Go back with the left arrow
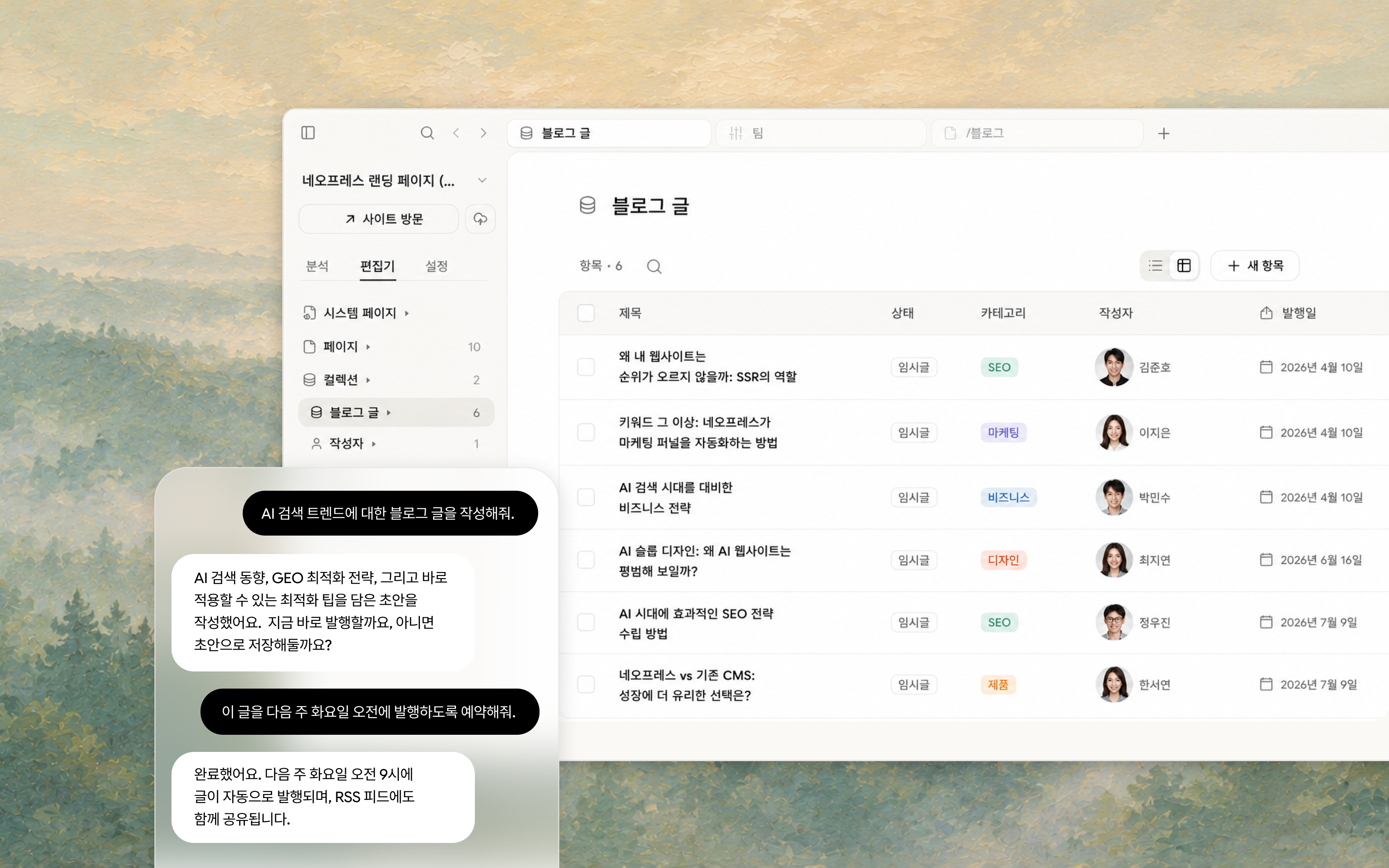Viewport: 1389px width, 868px height. pos(456,133)
